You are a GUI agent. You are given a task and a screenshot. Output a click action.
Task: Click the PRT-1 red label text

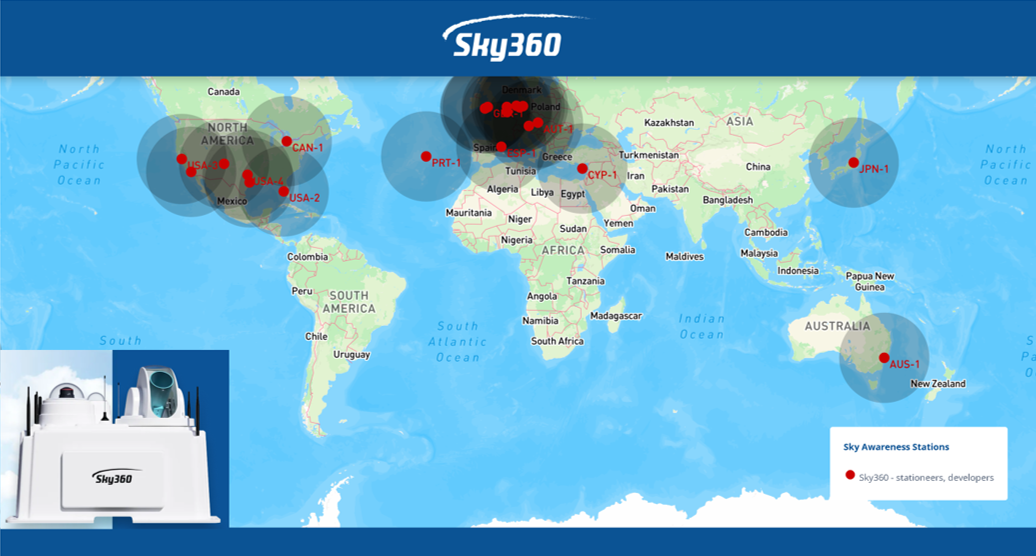pos(446,162)
